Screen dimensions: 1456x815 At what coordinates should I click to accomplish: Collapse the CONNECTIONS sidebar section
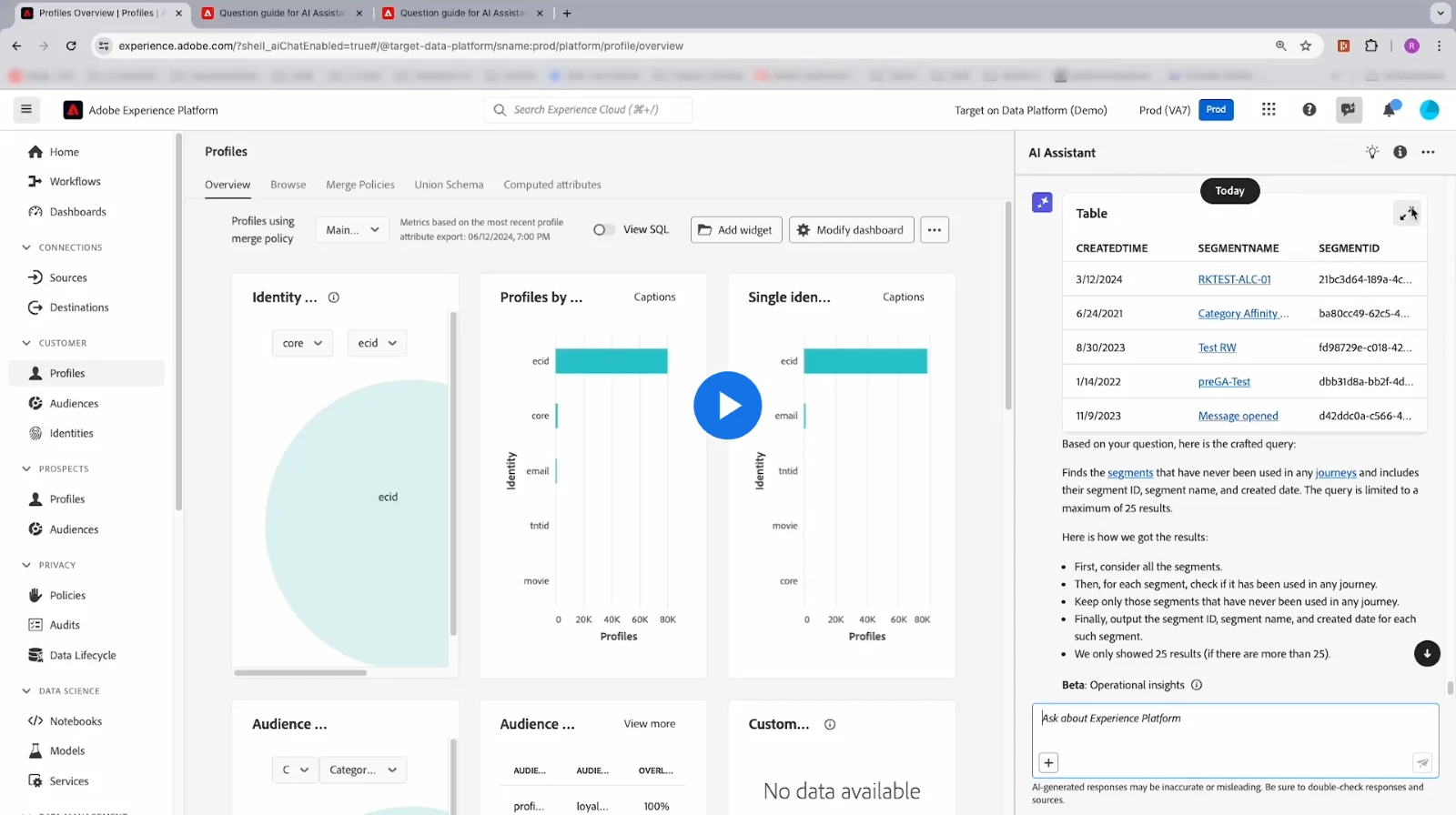coord(26,247)
